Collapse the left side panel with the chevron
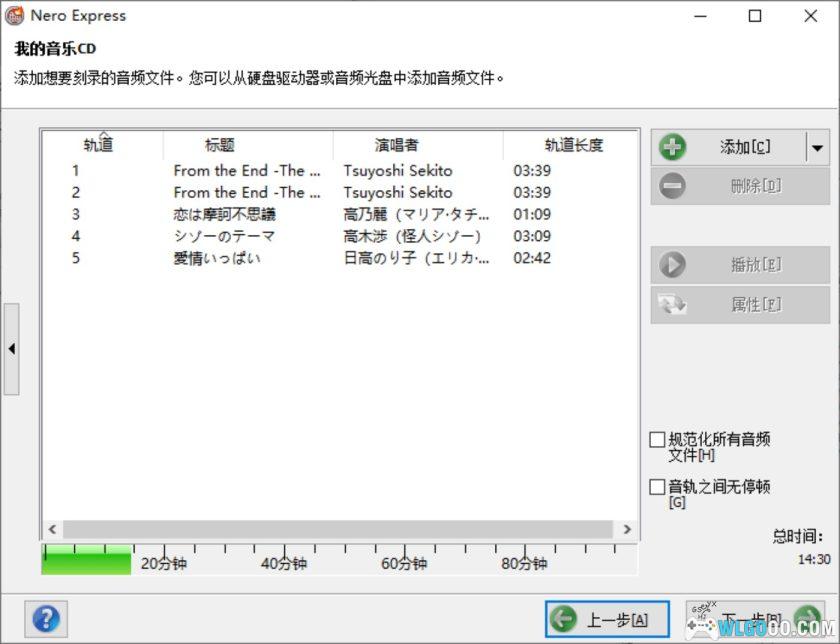The height and width of the screenshot is (644, 840). click(12, 349)
